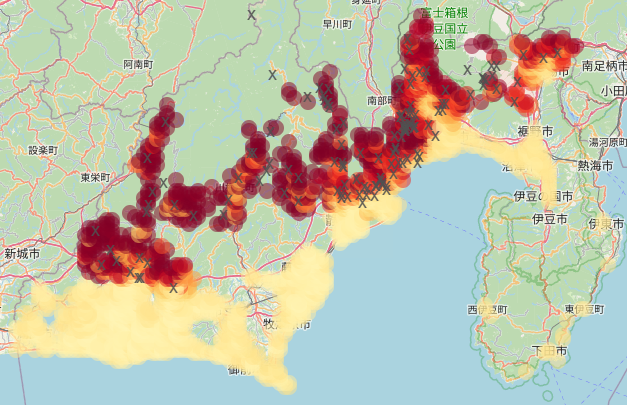Click the 下田市 city label
Image resolution: width=627 pixels, height=405 pixels.
click(549, 352)
